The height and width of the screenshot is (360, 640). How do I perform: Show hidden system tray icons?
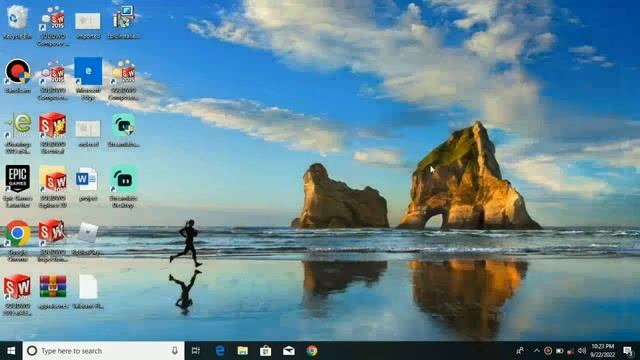point(536,351)
